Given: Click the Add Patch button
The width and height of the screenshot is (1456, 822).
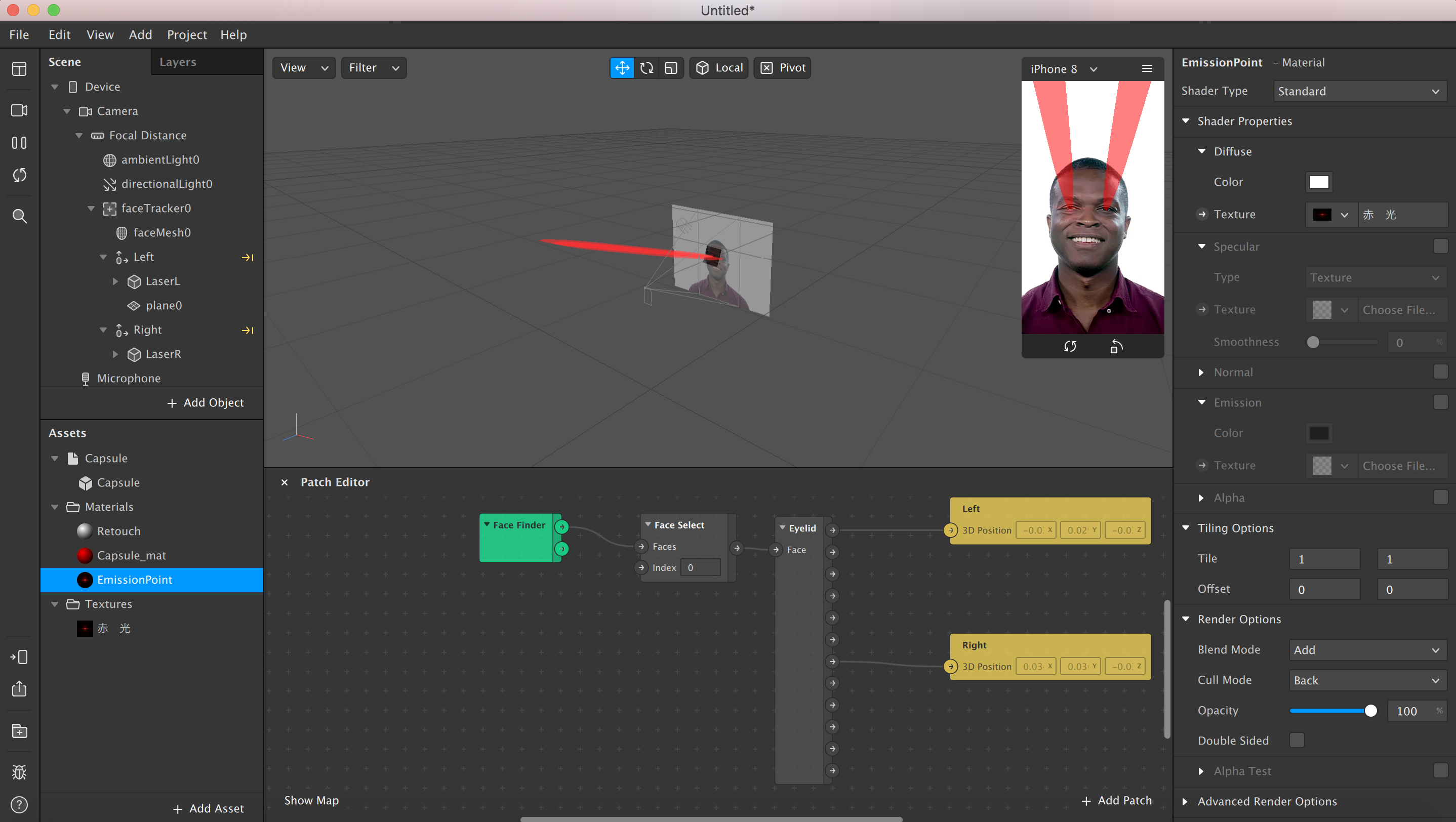Looking at the screenshot, I should coord(1117,801).
